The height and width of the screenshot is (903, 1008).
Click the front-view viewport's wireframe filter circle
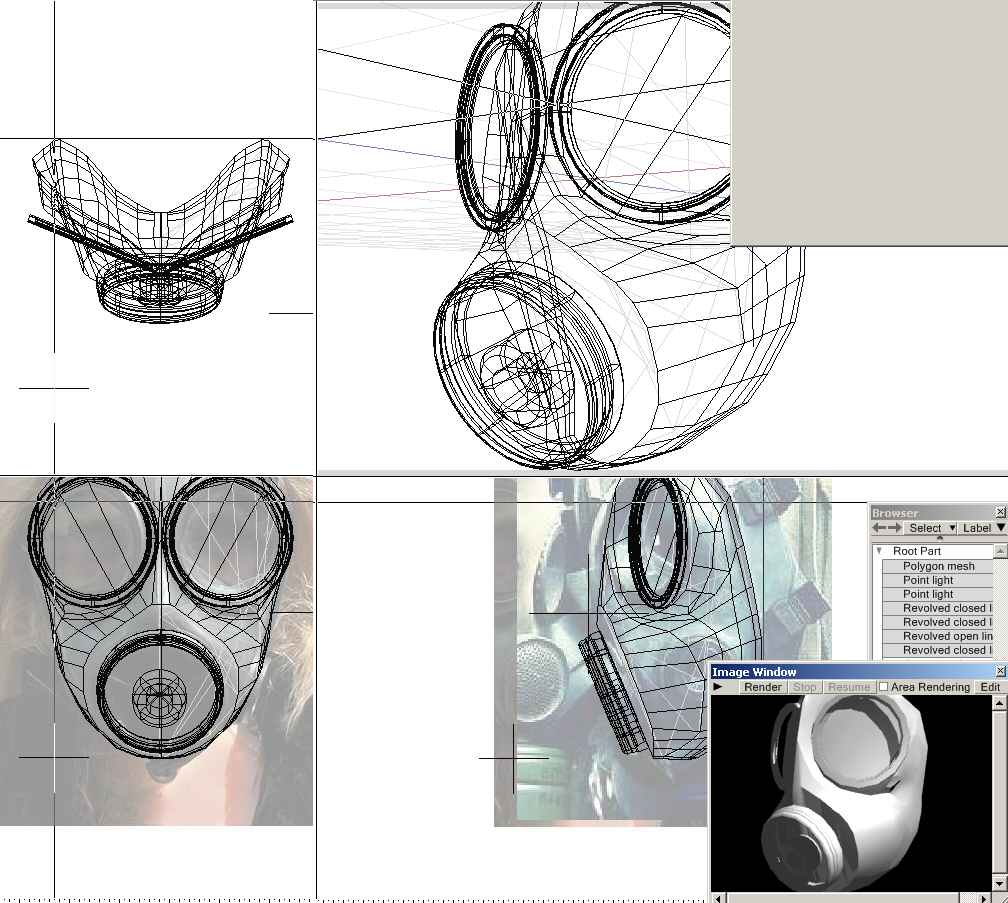[160, 695]
